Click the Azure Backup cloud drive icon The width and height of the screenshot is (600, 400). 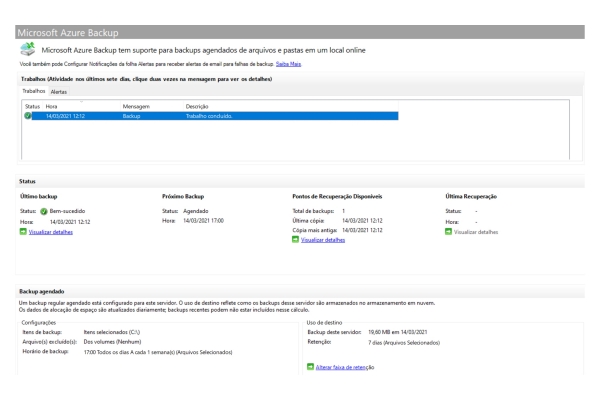28,49
